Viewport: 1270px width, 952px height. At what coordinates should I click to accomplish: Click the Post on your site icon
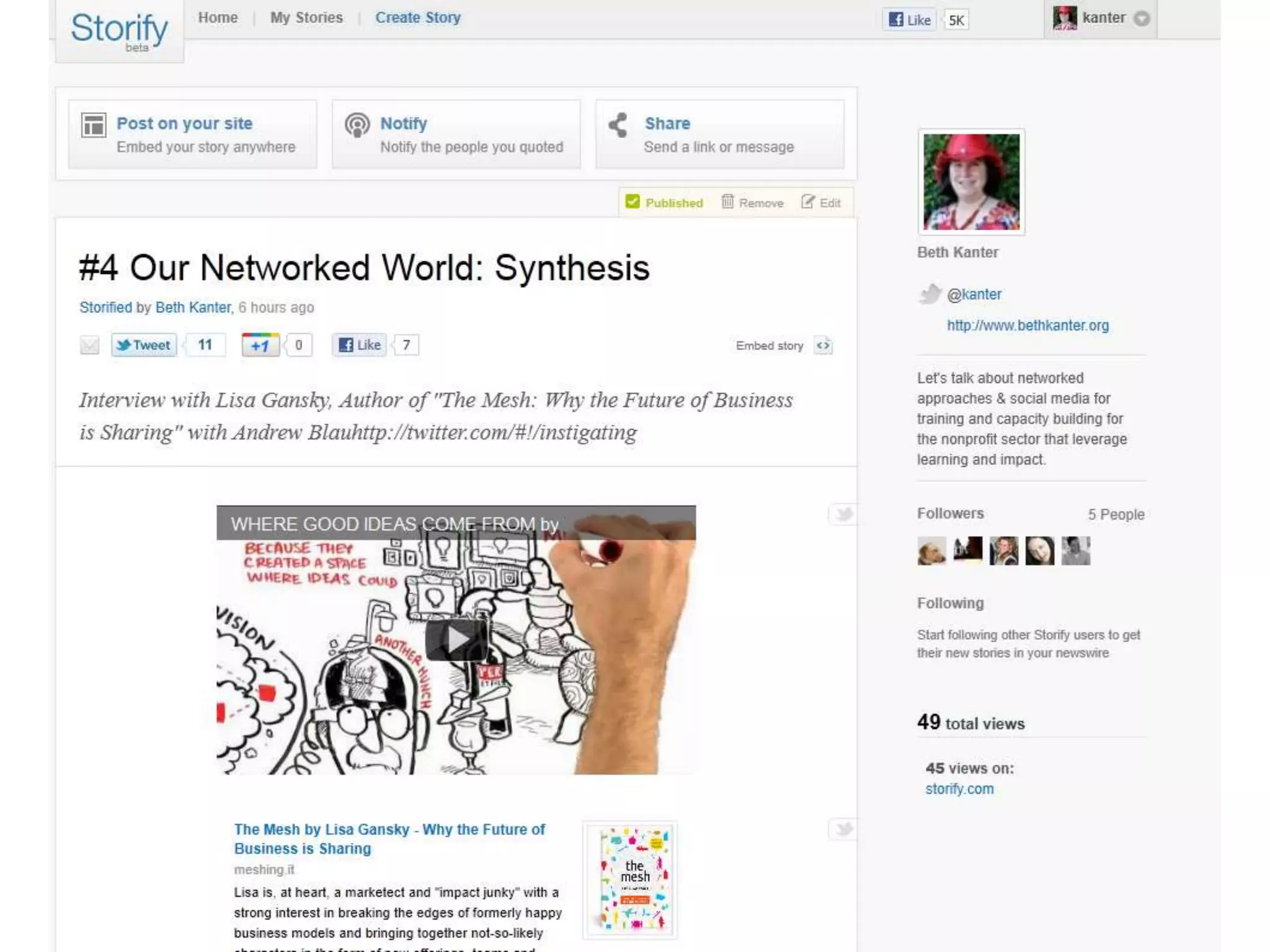[x=94, y=125]
